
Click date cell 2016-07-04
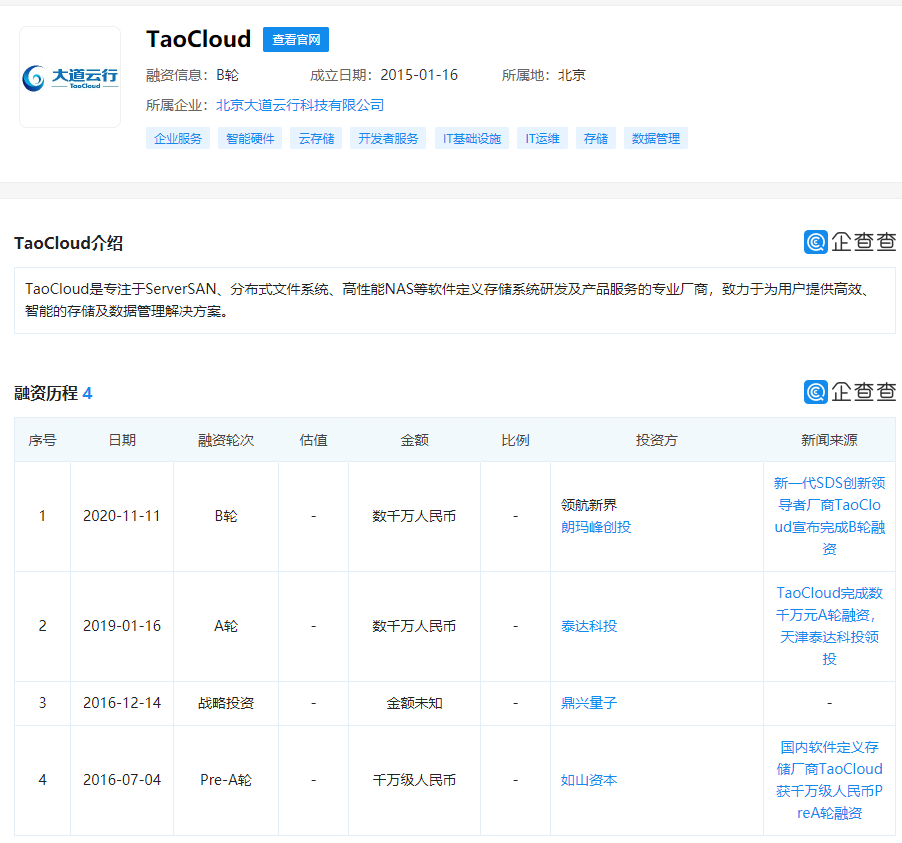[121, 780]
